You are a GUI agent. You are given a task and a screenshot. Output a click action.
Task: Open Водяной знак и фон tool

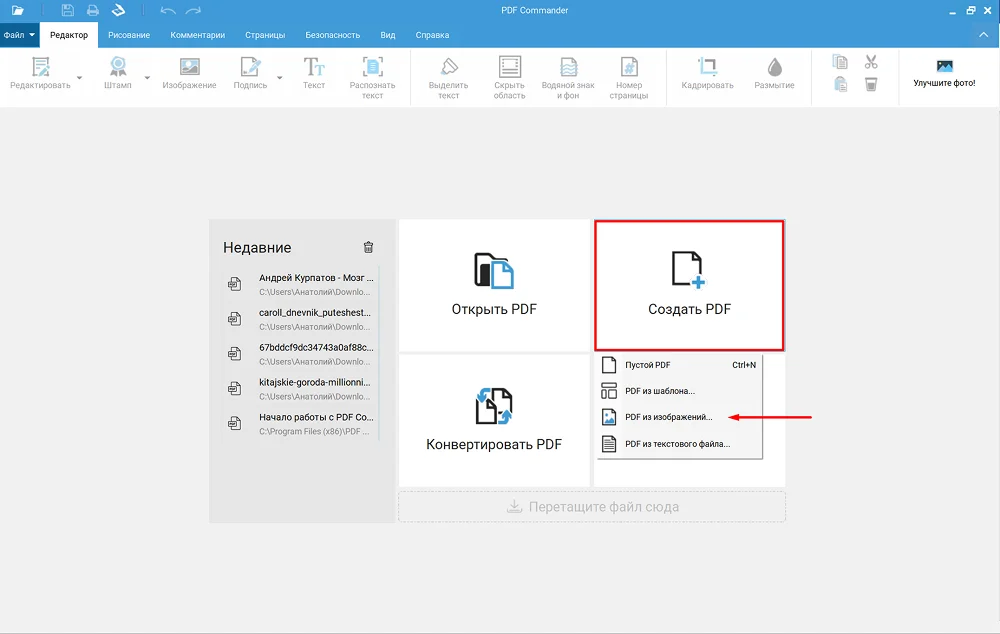(x=568, y=78)
